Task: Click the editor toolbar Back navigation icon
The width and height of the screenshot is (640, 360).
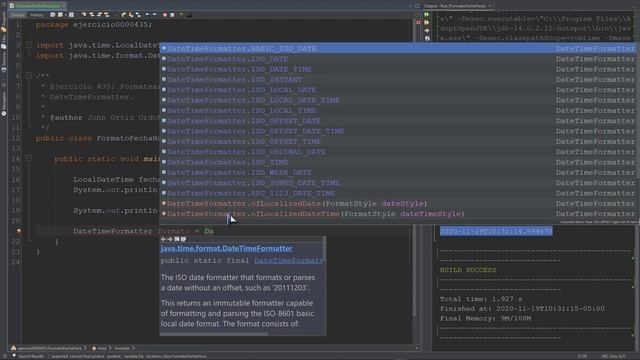Action: coord(60,15)
